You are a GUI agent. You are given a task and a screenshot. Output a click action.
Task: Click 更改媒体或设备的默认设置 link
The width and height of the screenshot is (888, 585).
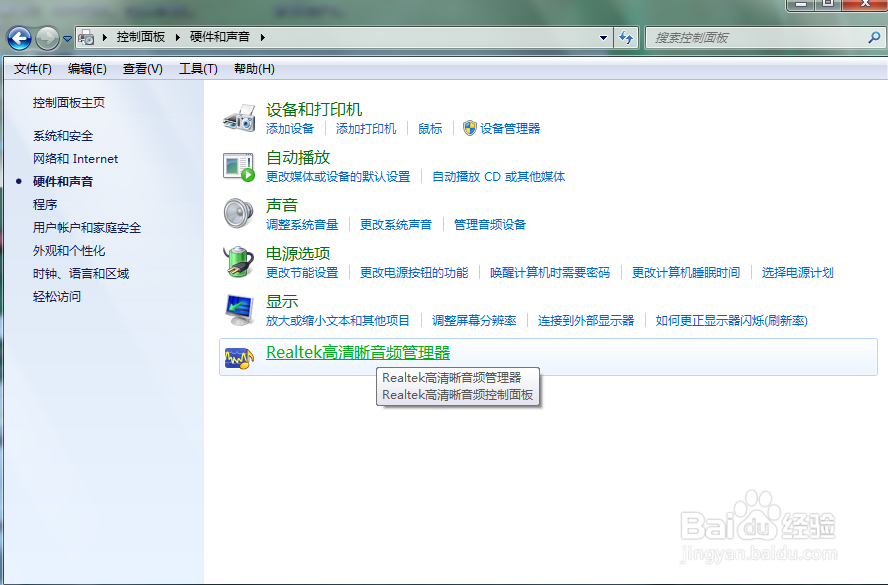[x=338, y=177]
